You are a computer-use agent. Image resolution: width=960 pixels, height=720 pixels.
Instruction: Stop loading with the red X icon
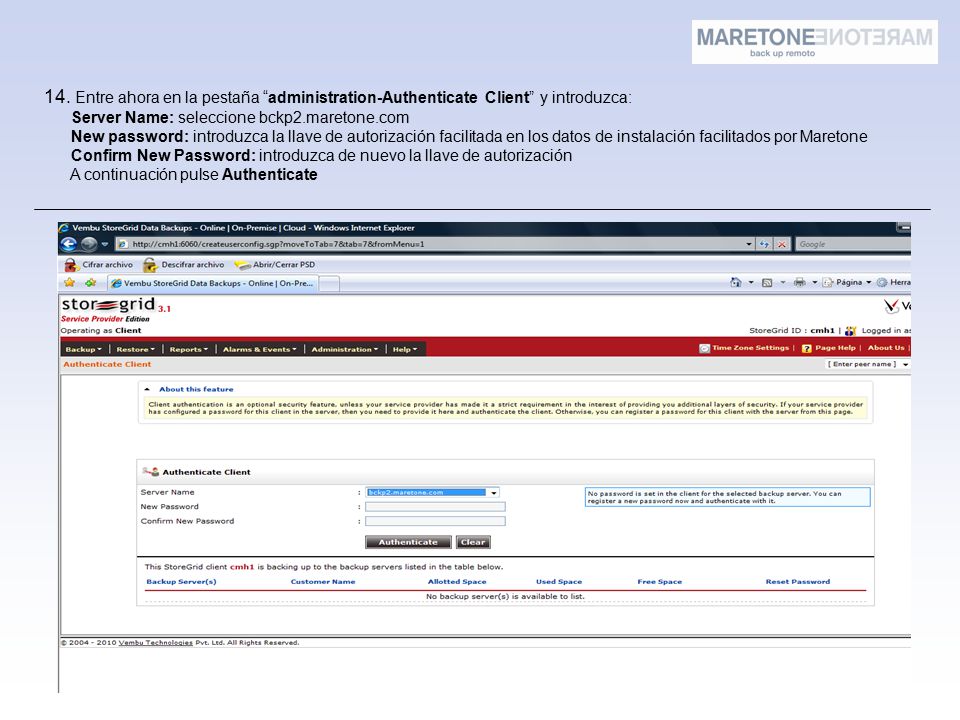pos(782,244)
